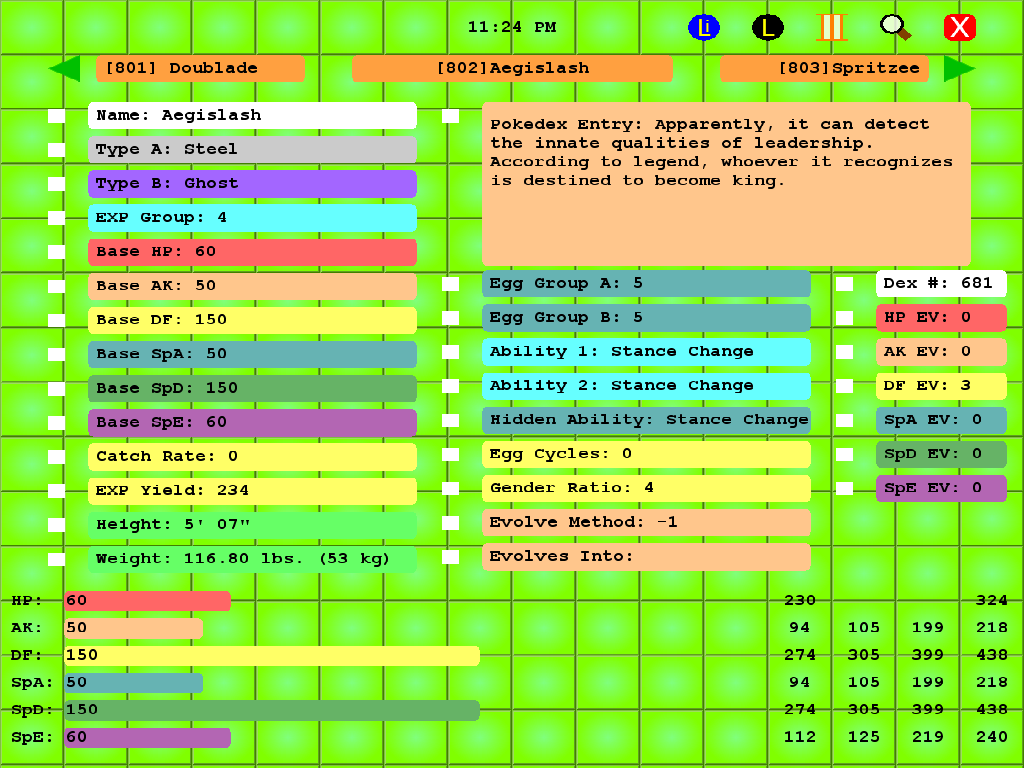
Task: Open the [803]Spritzee entry
Action: [x=824, y=69]
